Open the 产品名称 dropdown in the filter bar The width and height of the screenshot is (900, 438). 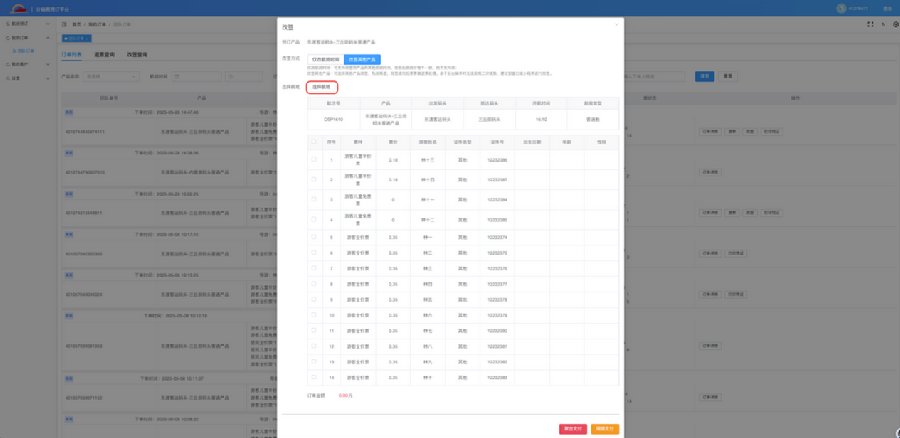pos(111,76)
